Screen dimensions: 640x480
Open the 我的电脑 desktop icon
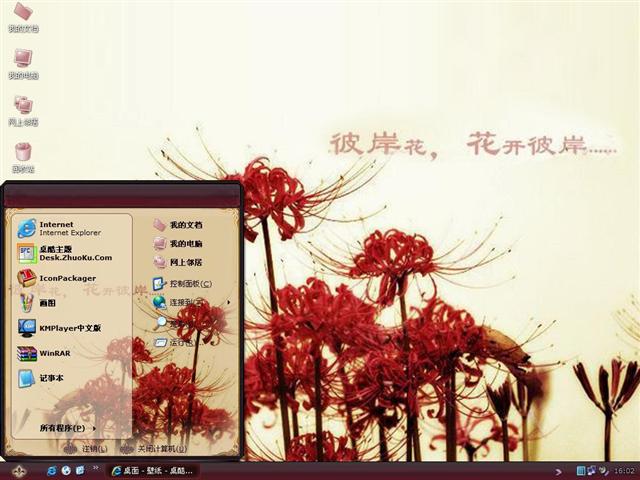[x=23, y=64]
